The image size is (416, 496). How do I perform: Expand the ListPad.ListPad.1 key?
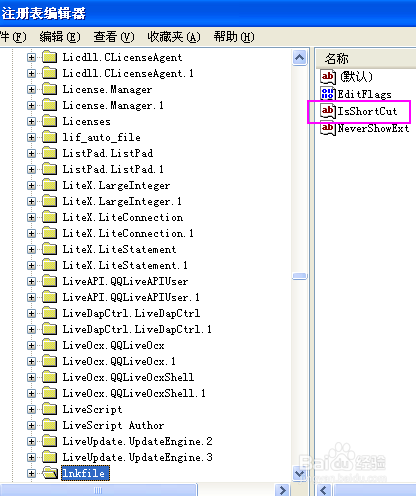31,169
